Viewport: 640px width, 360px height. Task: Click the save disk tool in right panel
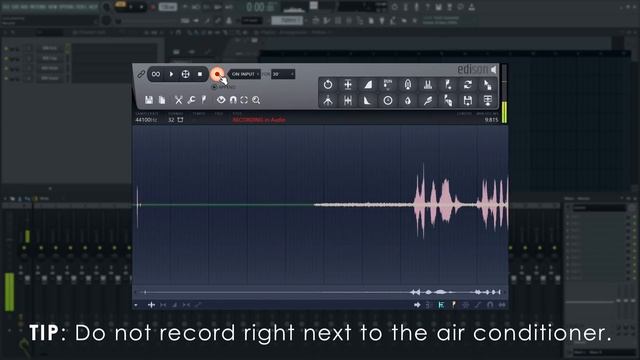[x=468, y=100]
